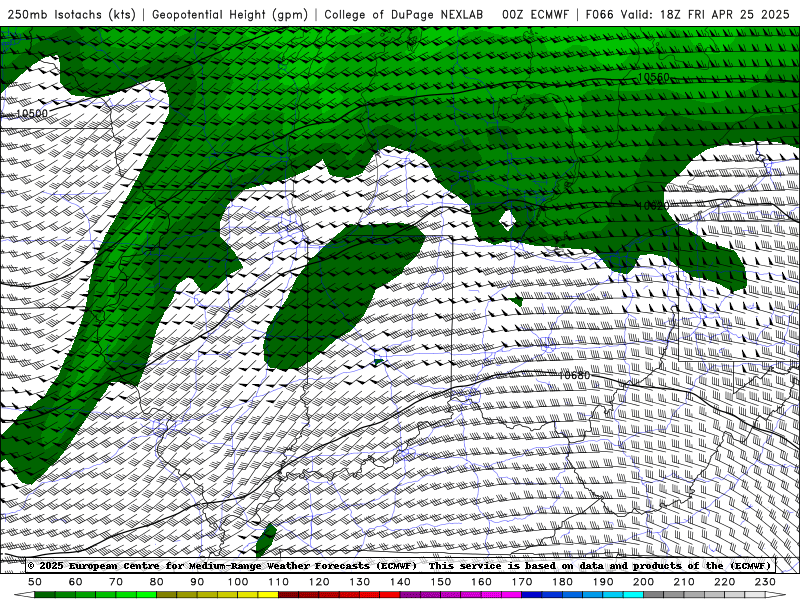Select the 10560 height contour label
Viewport: 800px width, 600px height.
pos(653,78)
